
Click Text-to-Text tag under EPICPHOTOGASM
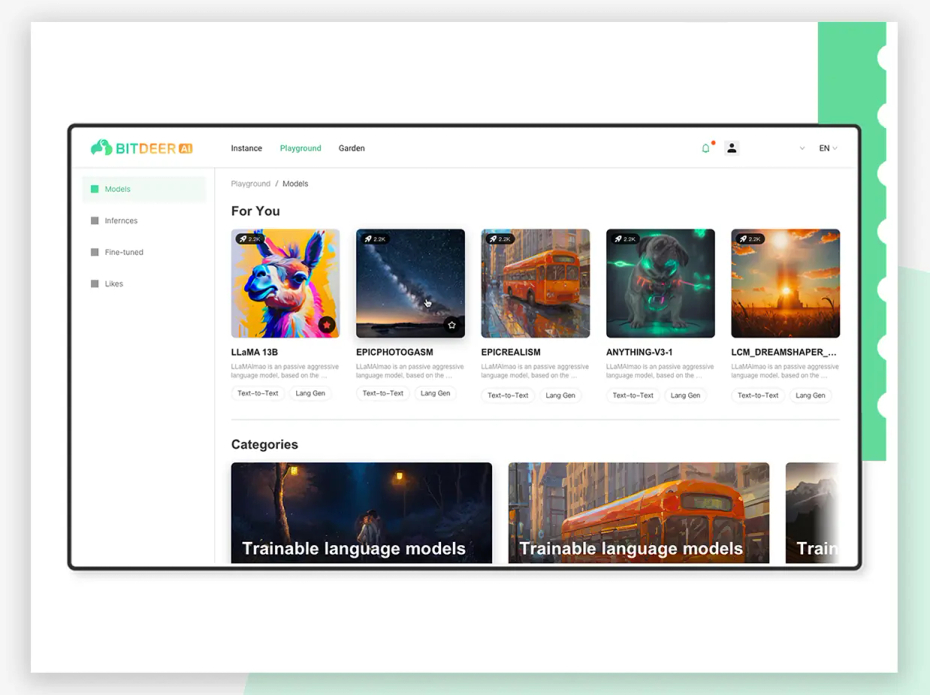pyautogui.click(x=383, y=393)
